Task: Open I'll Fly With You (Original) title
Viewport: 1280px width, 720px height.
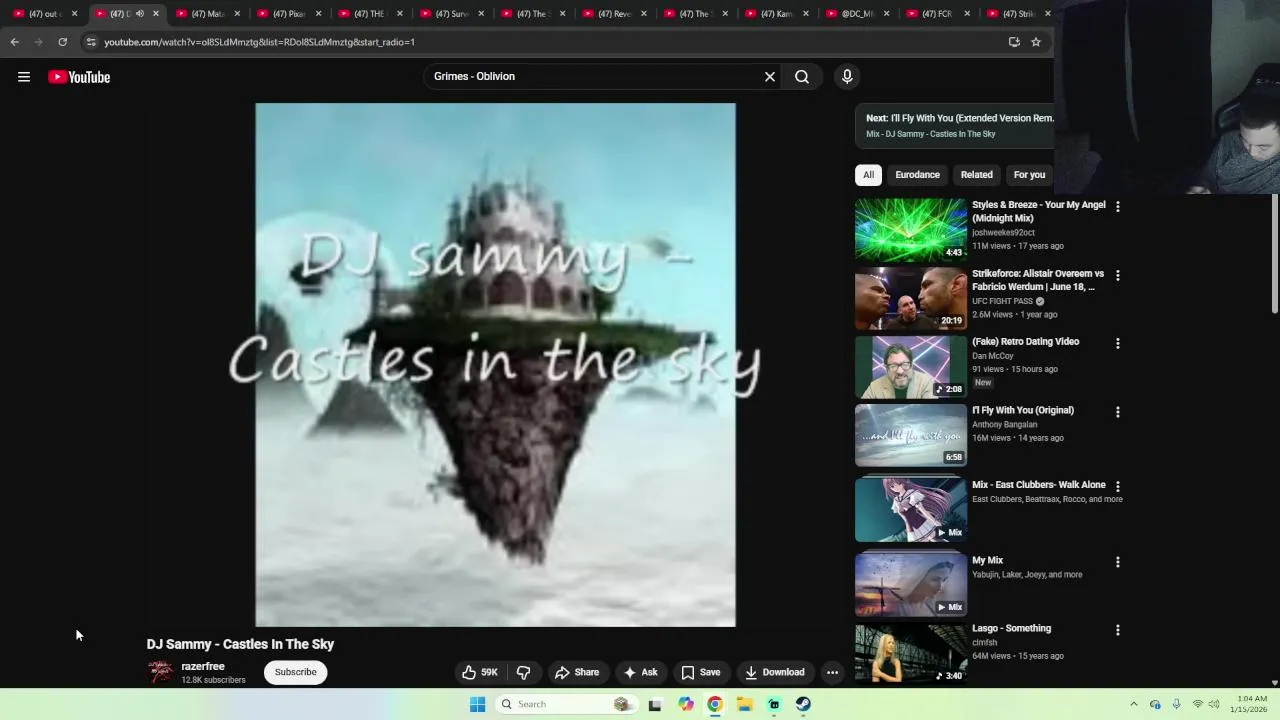Action: point(1023,410)
